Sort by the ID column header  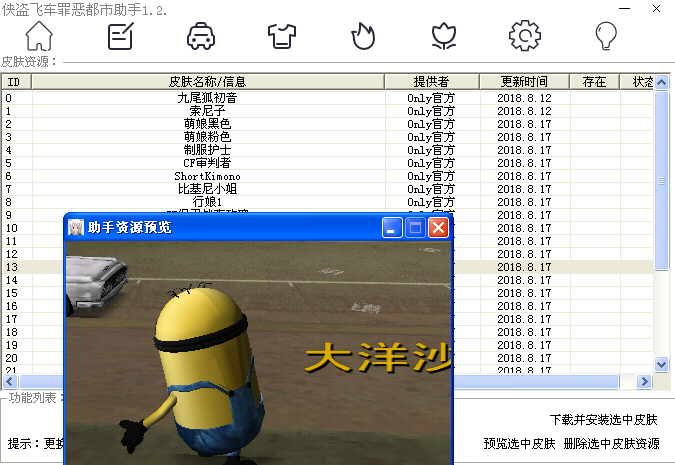click(16, 82)
